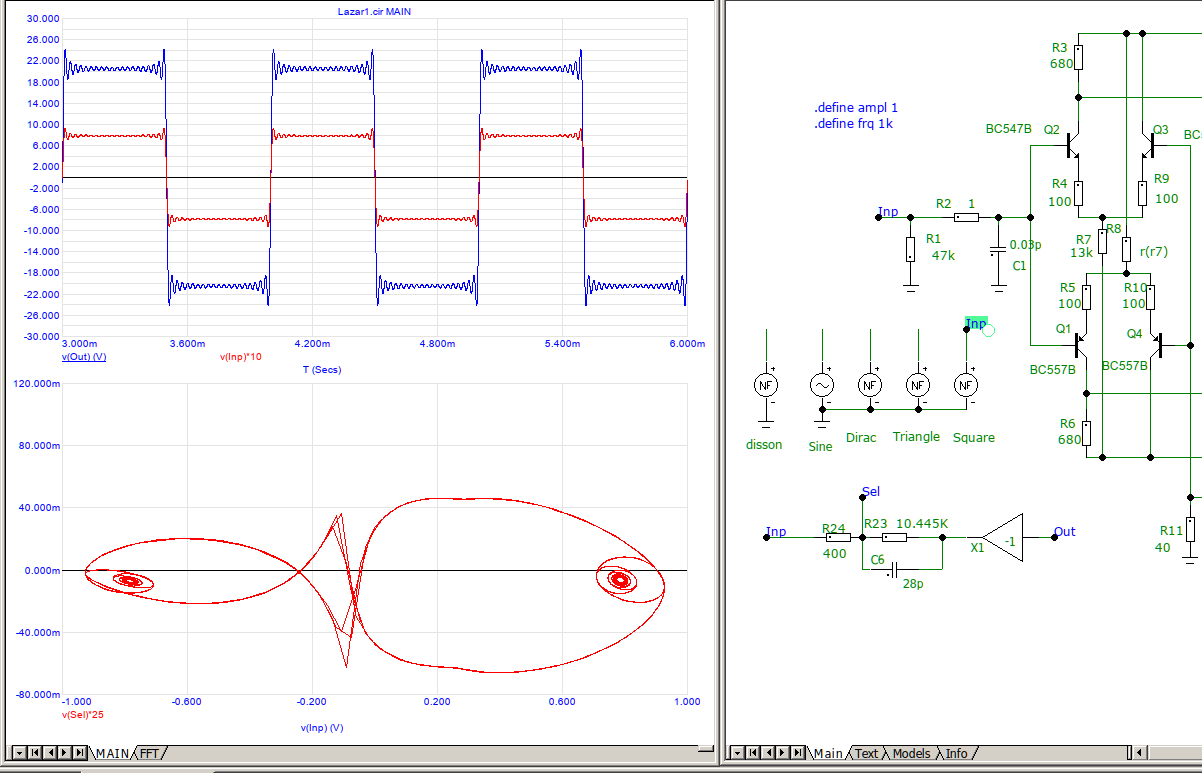The image size is (1202, 773).
Task: Select the Dirac source symbol
Action: (x=870, y=385)
